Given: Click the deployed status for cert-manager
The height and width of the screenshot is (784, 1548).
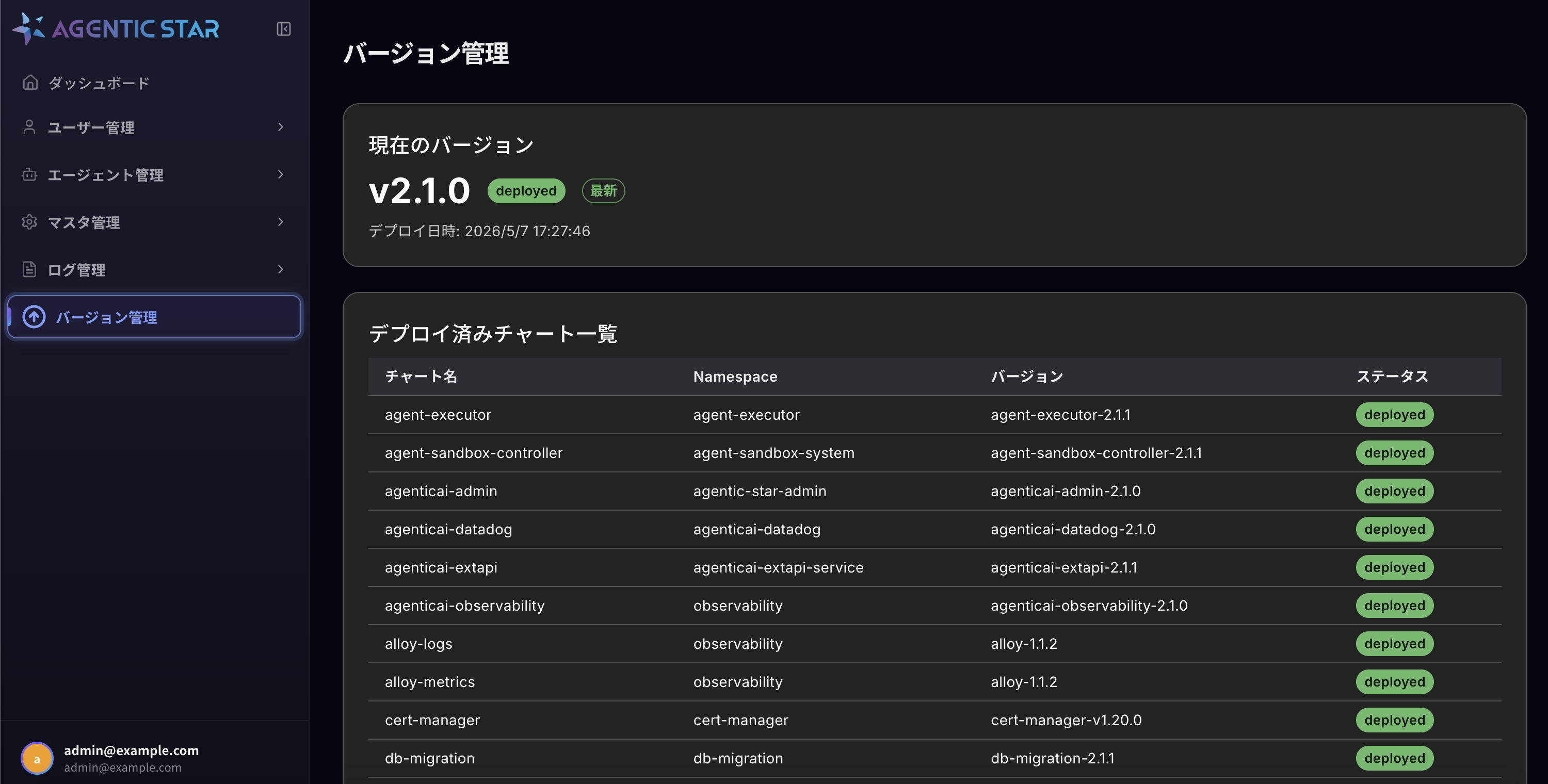Looking at the screenshot, I should (x=1394, y=720).
